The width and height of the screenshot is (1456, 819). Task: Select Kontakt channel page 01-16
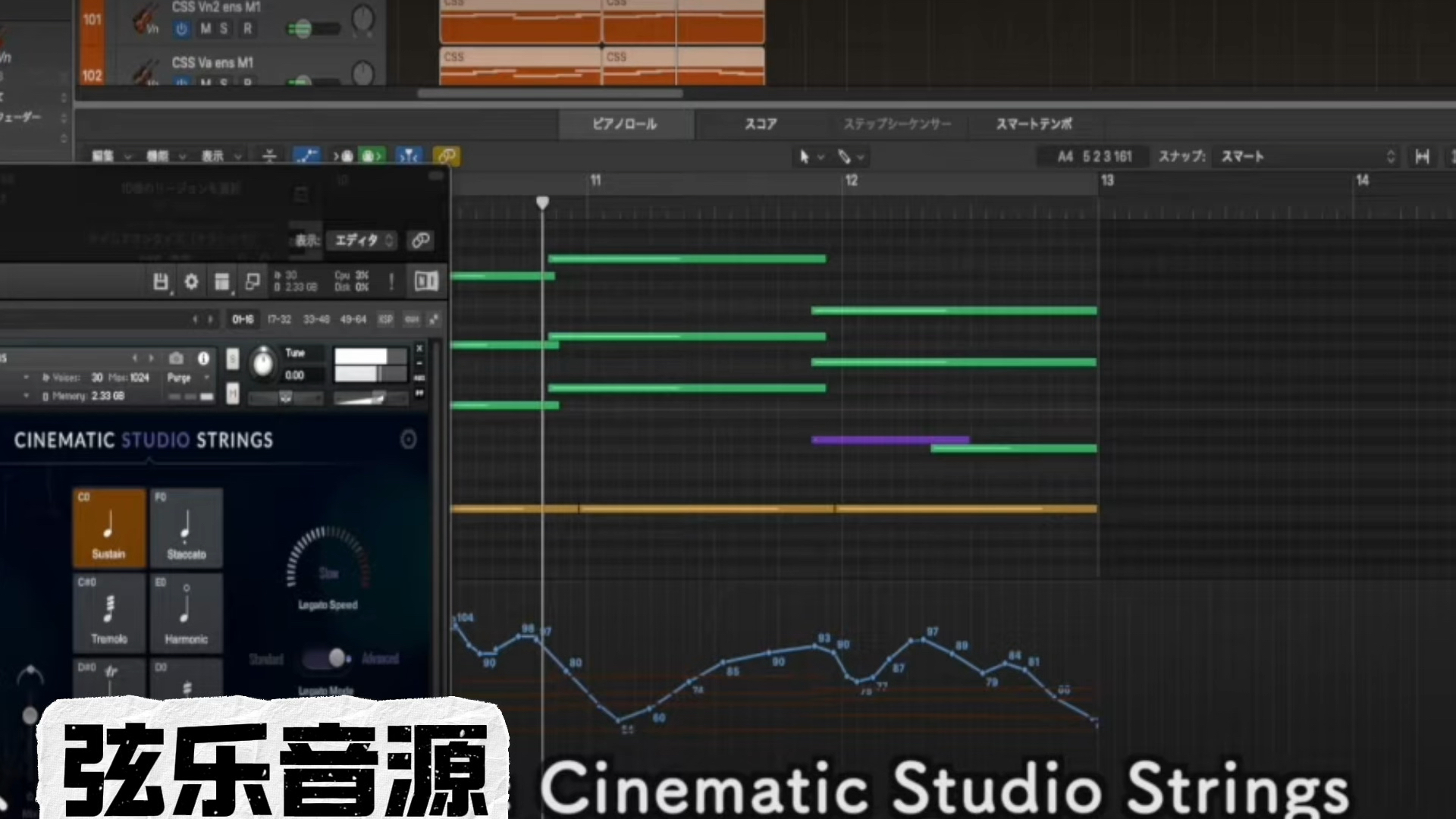243,319
